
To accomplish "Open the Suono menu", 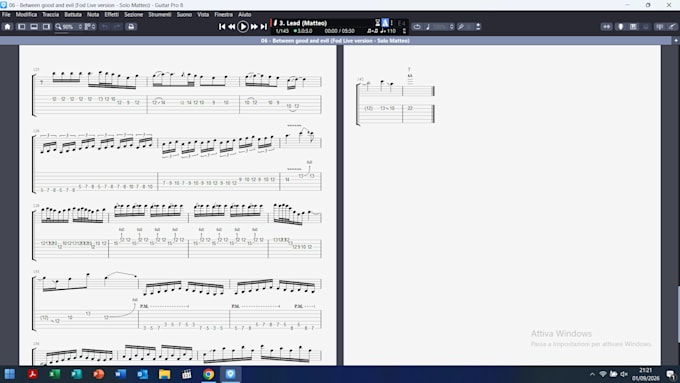I will click(x=184, y=14).
